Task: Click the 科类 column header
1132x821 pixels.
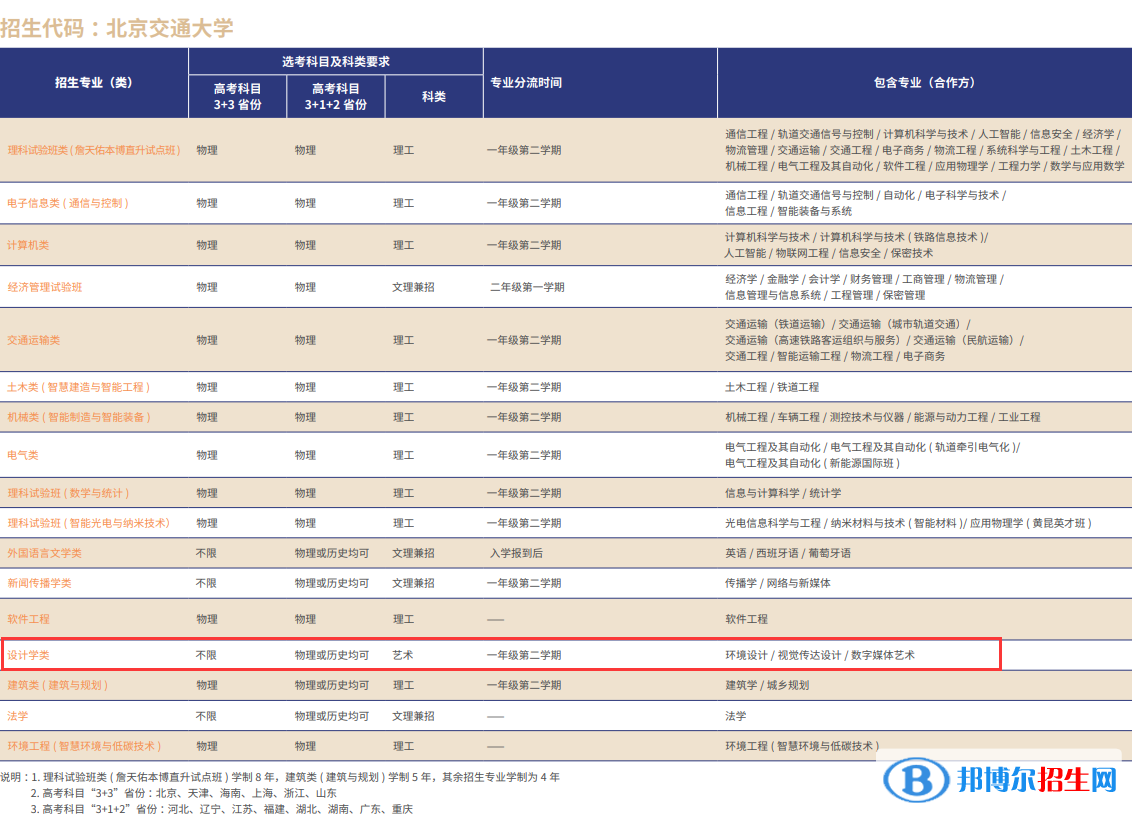Action: [434, 96]
